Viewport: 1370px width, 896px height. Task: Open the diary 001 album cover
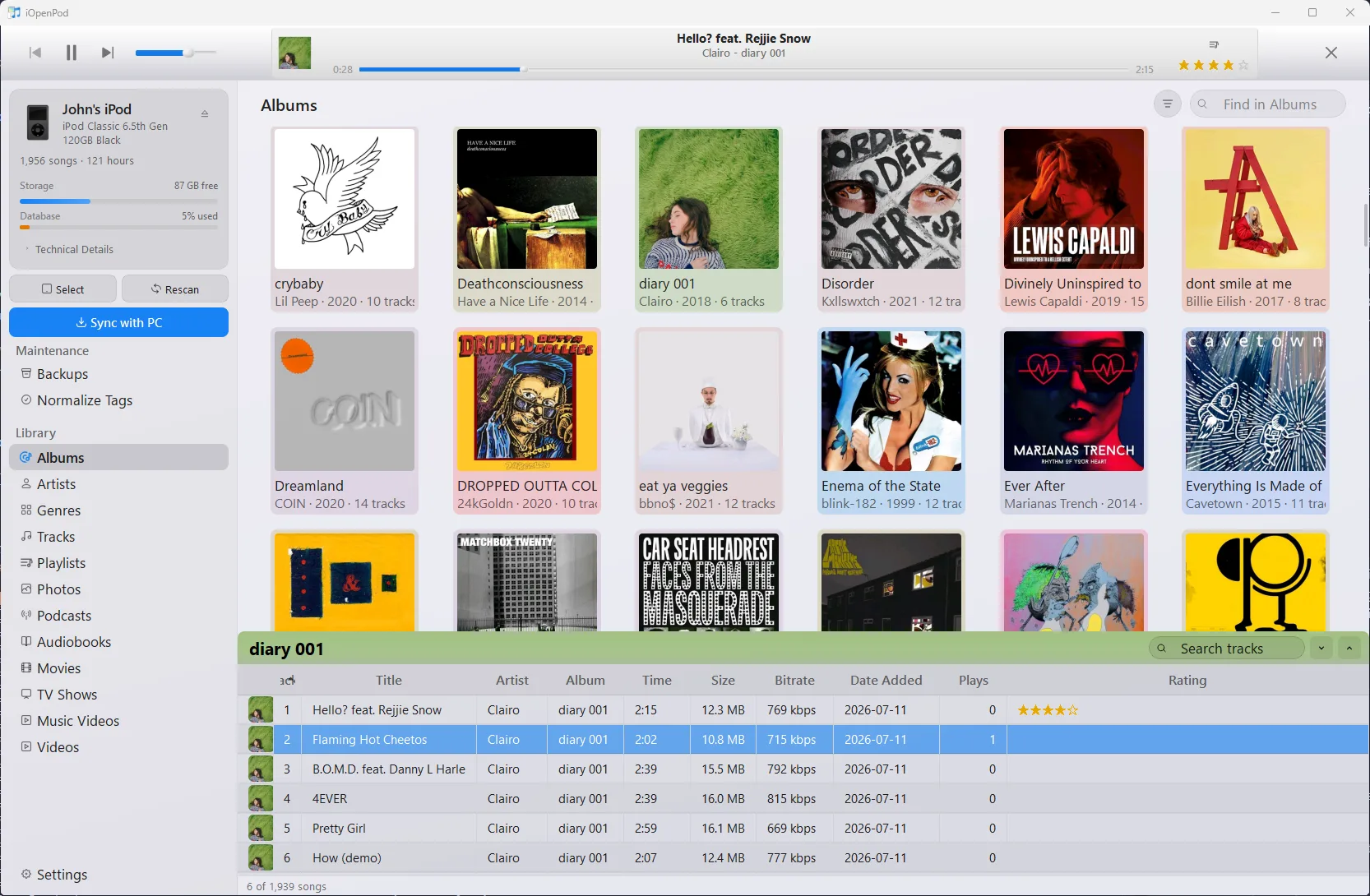709,199
